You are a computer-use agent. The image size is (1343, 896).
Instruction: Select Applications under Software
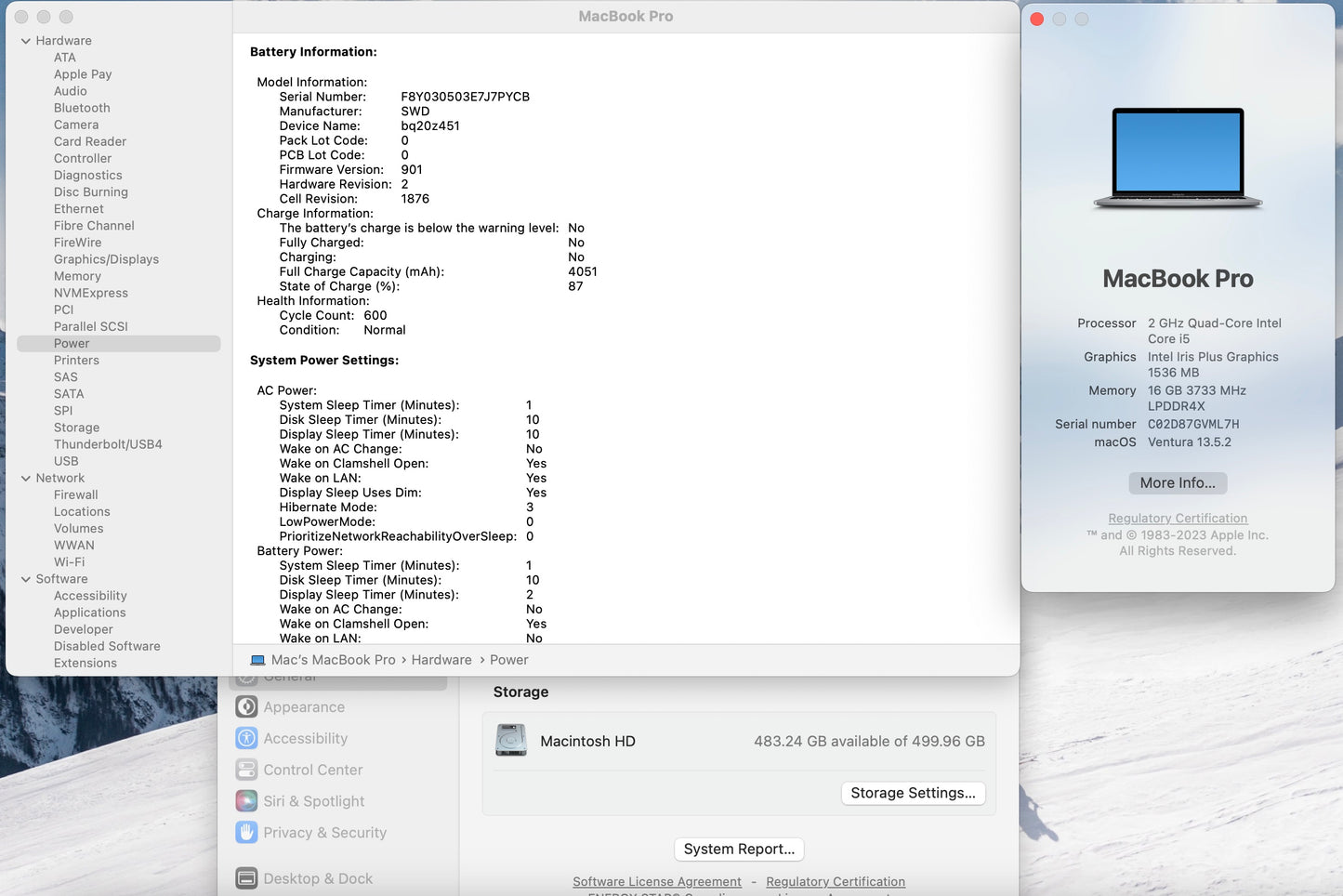click(x=89, y=613)
